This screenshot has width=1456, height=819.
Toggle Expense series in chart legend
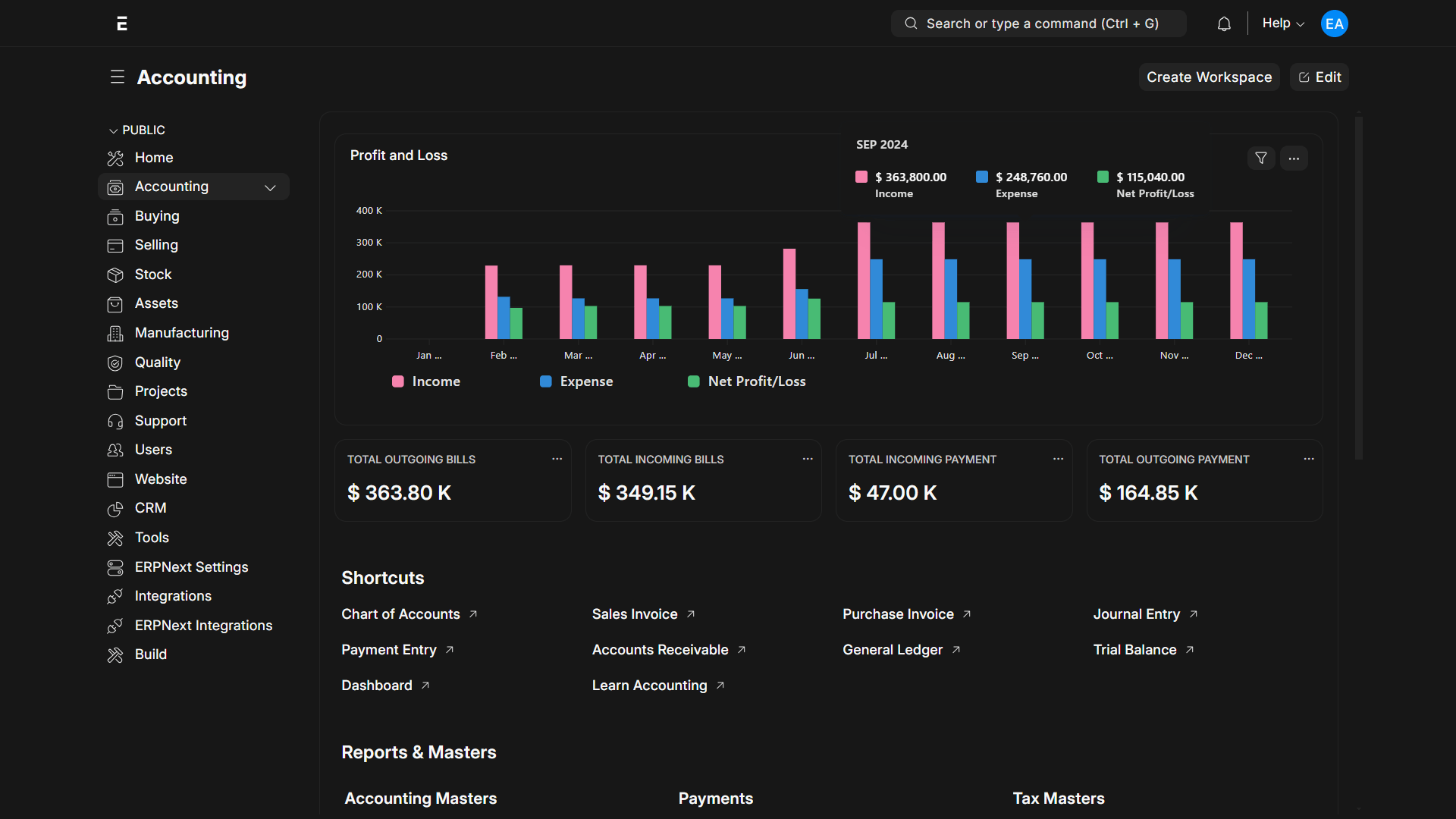[577, 381]
